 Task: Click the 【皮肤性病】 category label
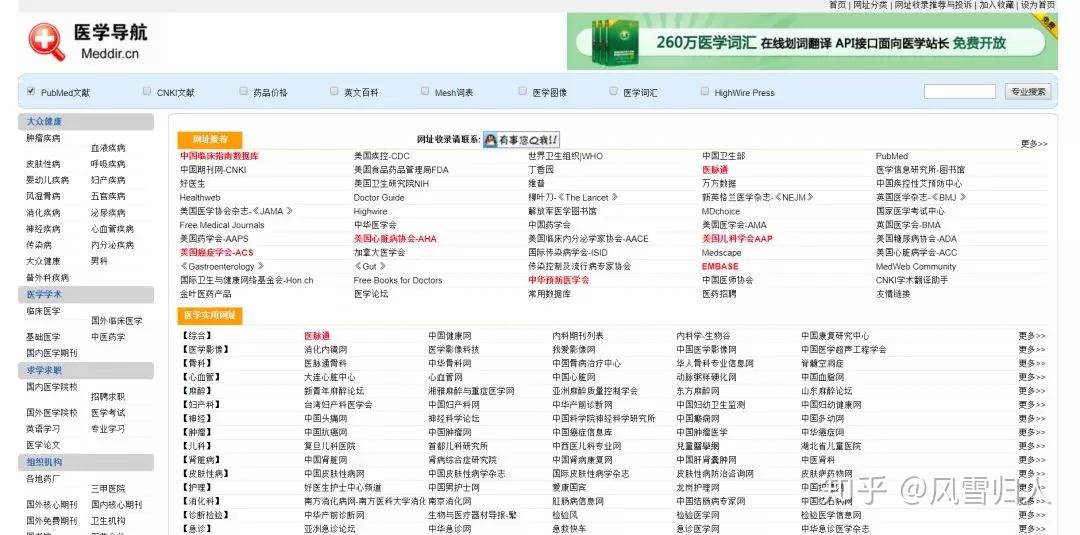[x=205, y=474]
